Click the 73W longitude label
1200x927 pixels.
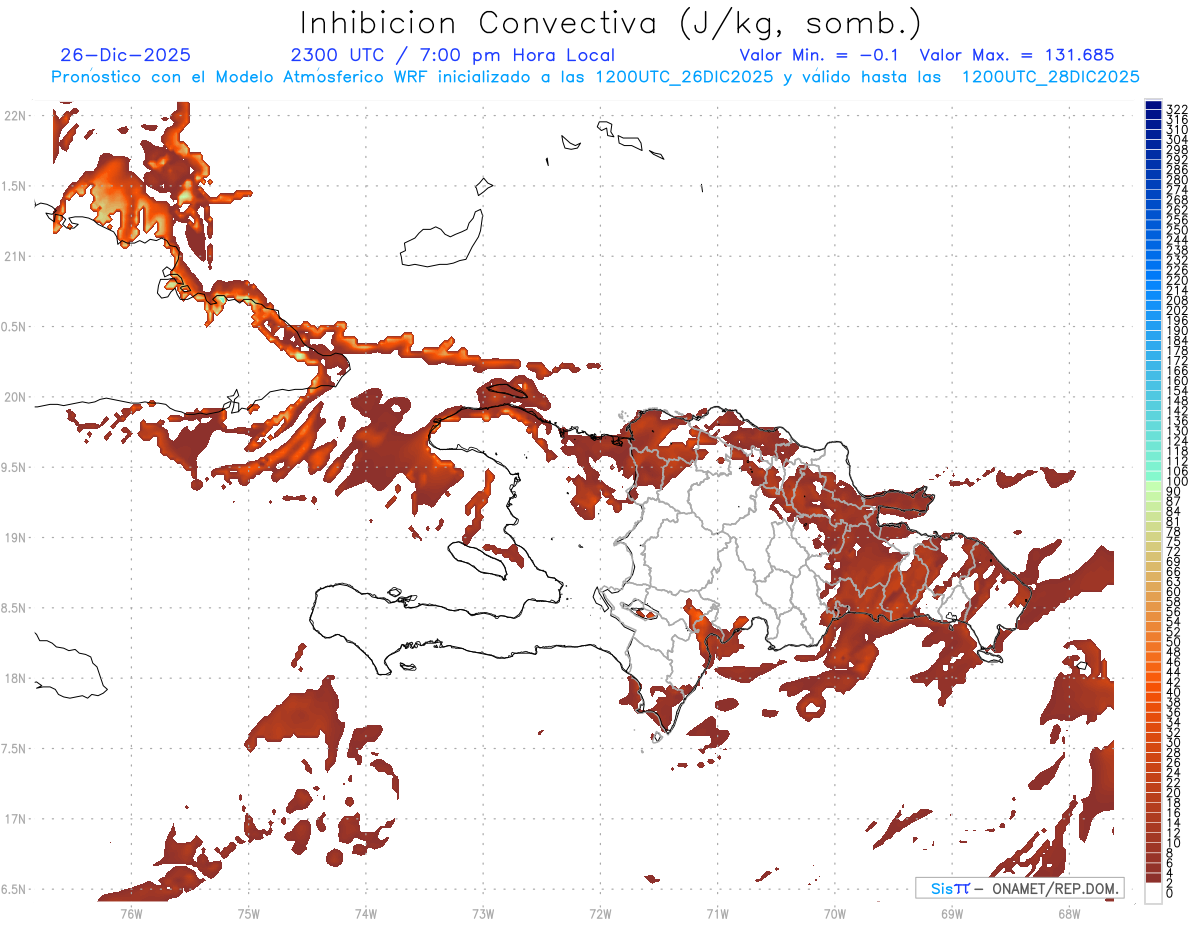pyautogui.click(x=483, y=913)
